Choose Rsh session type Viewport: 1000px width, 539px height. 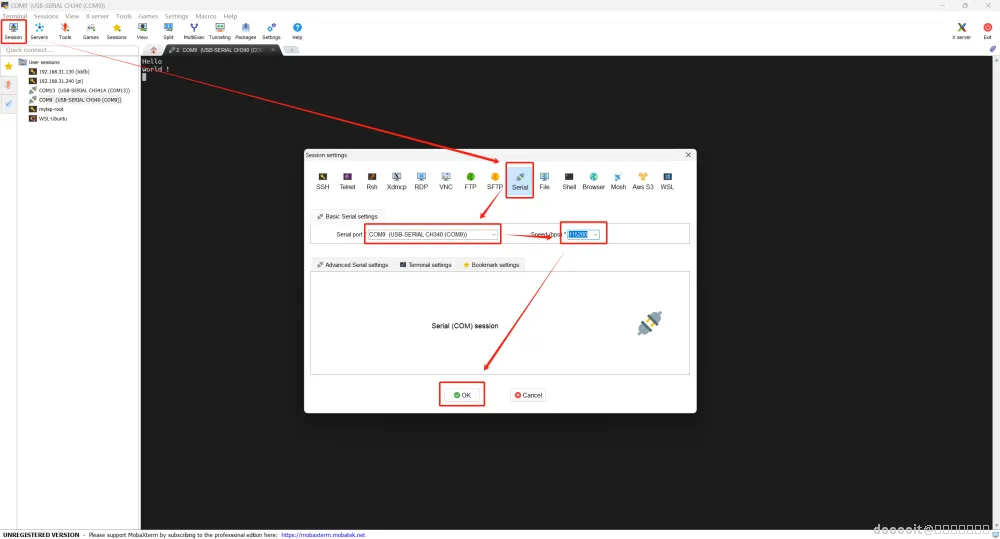[372, 181]
